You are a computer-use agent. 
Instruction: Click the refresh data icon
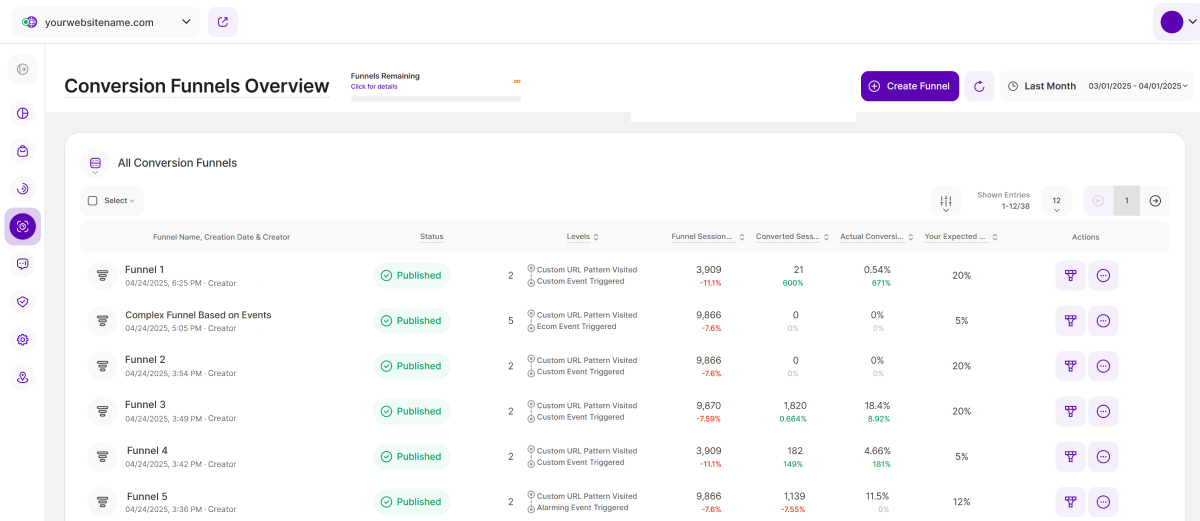click(x=979, y=86)
